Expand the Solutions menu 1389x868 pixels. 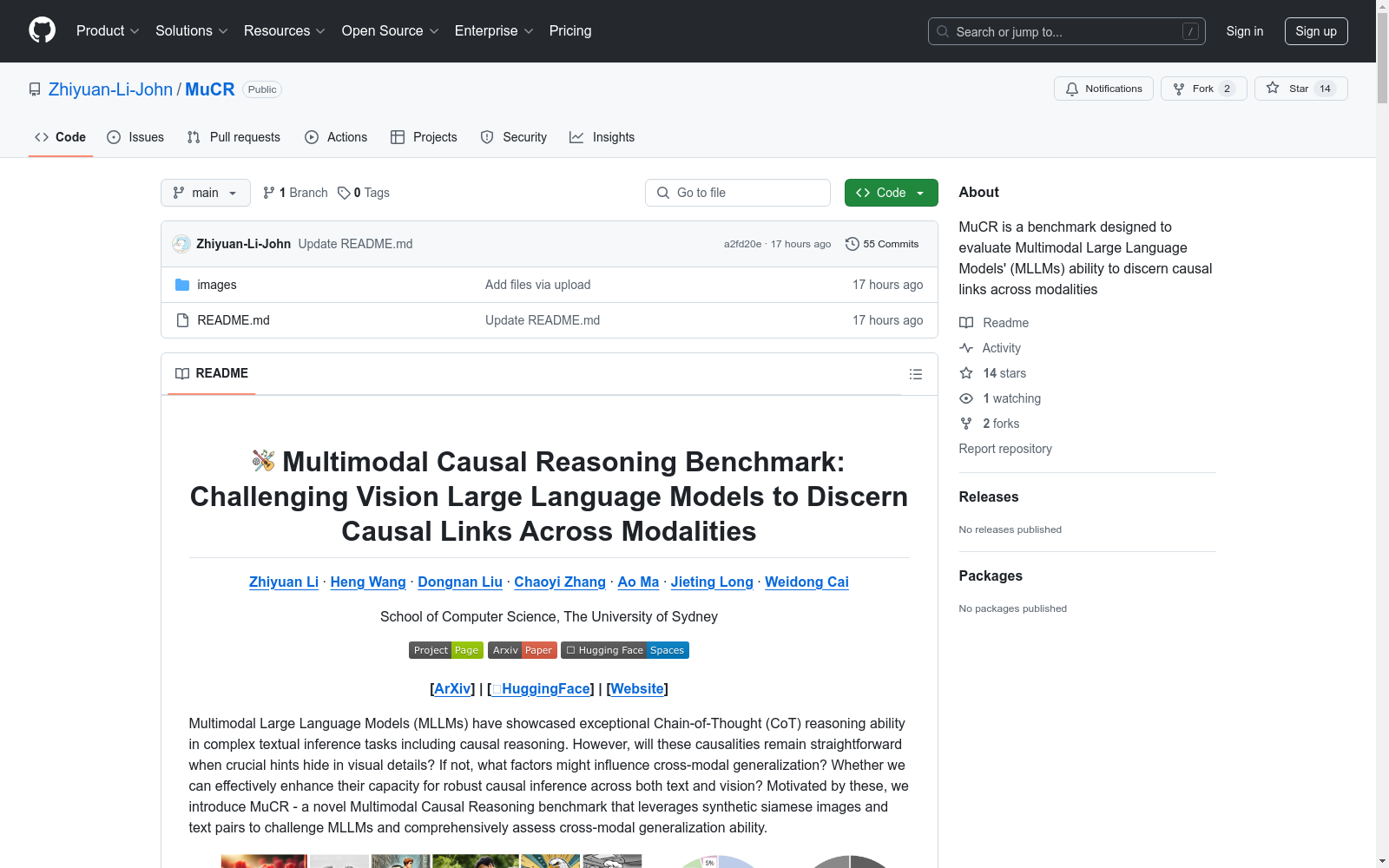pyautogui.click(x=192, y=31)
